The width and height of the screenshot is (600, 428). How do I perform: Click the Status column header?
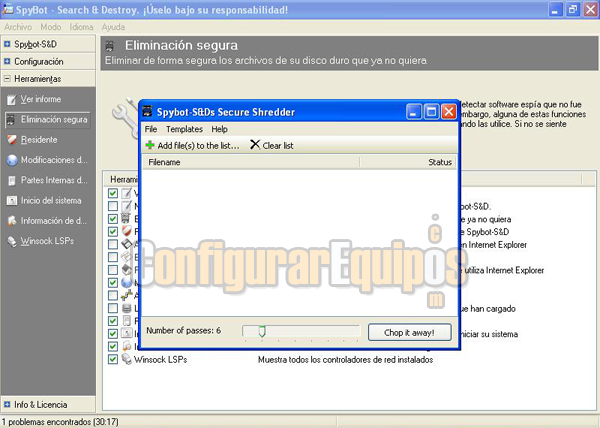[408, 162]
